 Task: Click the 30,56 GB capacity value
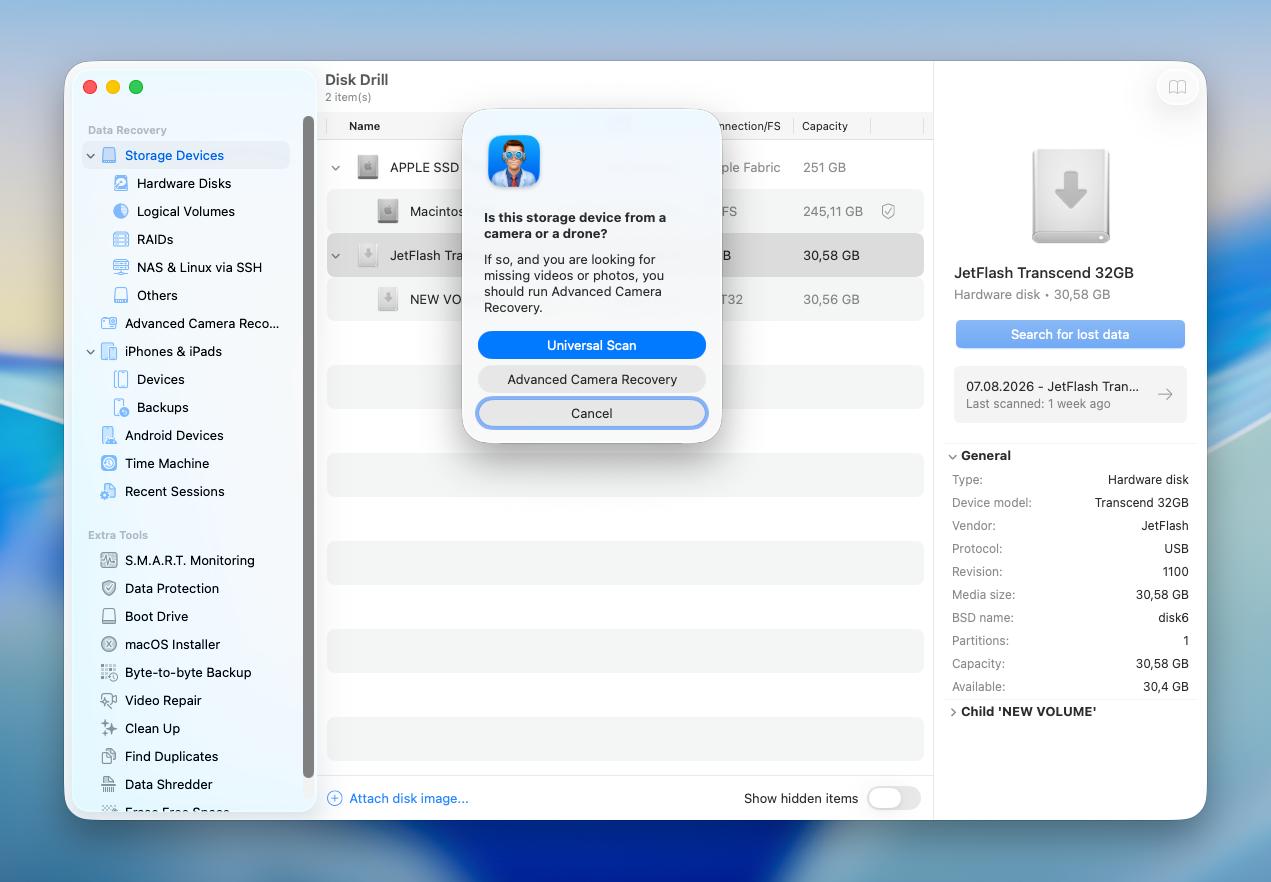click(831, 299)
